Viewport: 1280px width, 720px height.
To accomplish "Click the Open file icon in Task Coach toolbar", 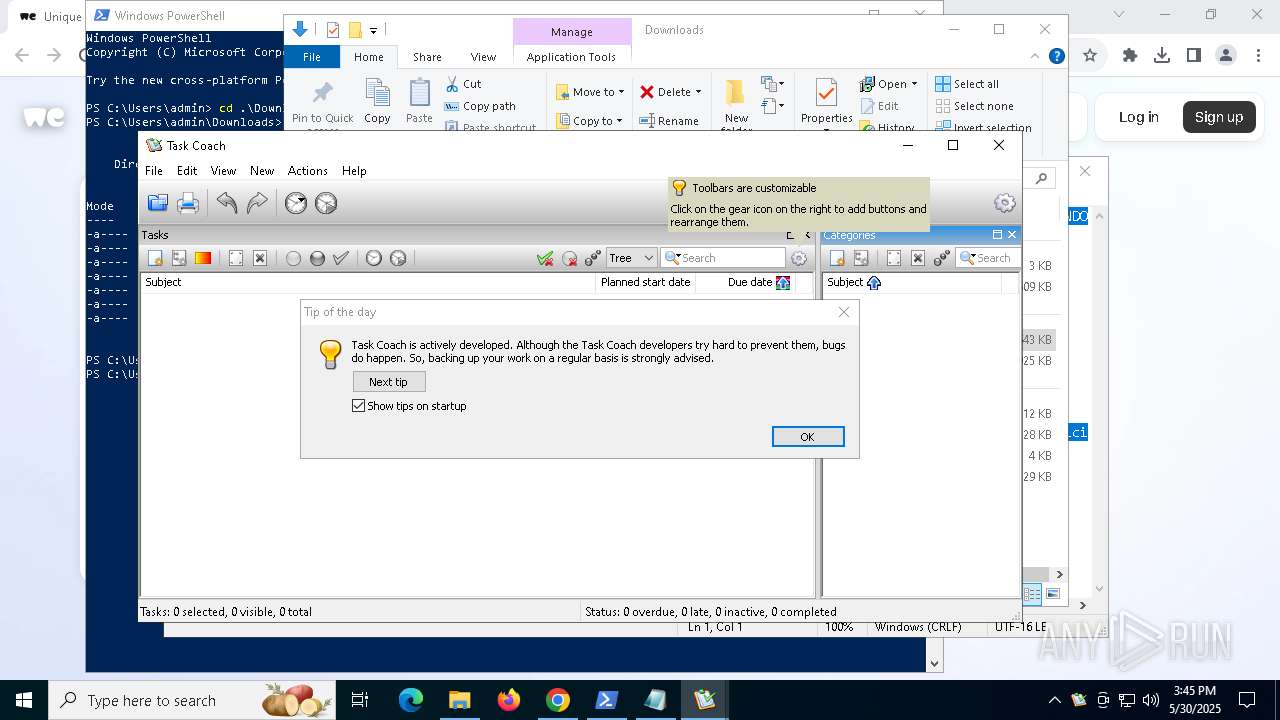I will [158, 204].
